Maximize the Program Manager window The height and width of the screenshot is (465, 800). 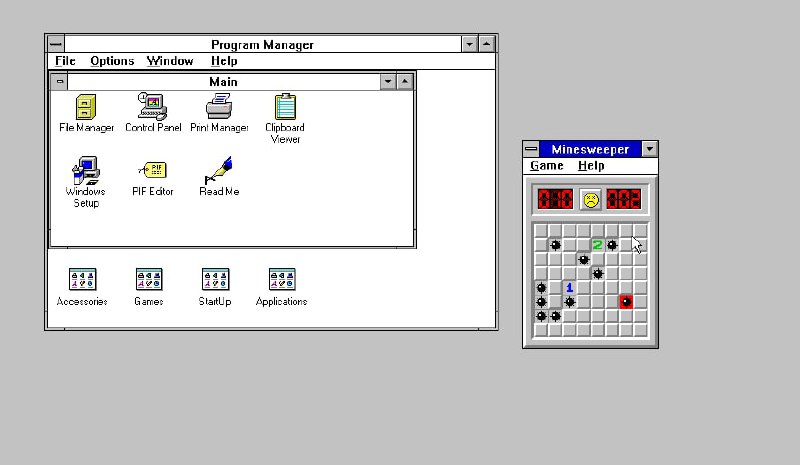(487, 44)
